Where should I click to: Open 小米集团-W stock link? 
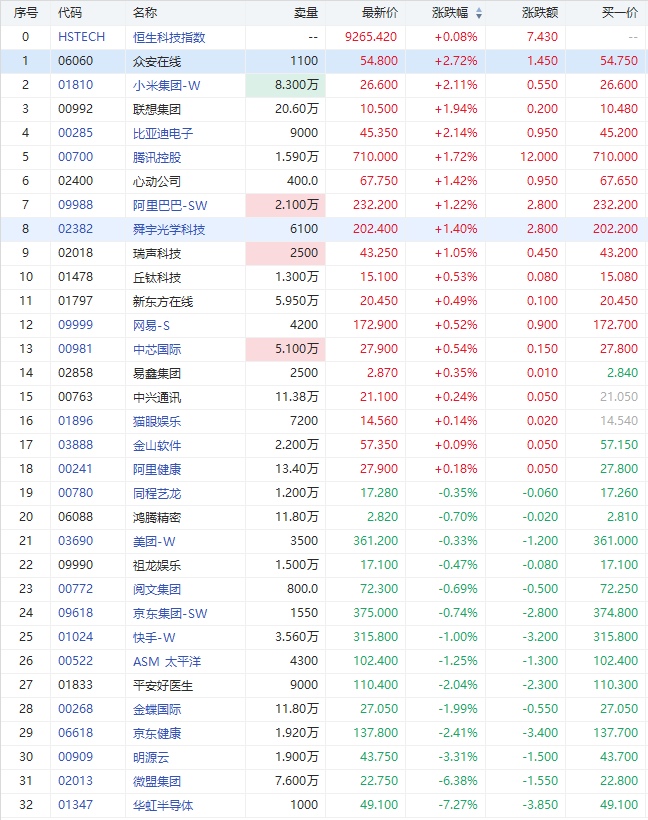(x=166, y=85)
